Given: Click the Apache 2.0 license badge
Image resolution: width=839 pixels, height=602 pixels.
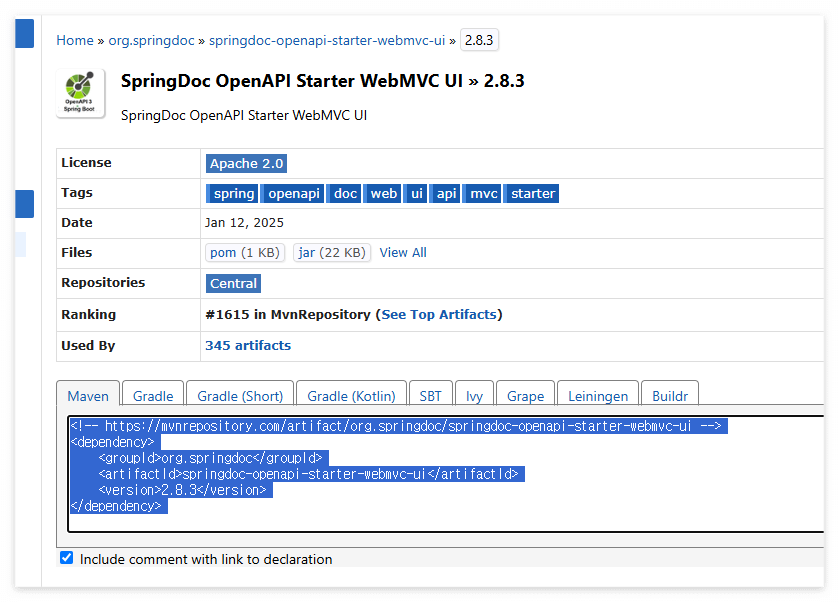Looking at the screenshot, I should tap(246, 163).
